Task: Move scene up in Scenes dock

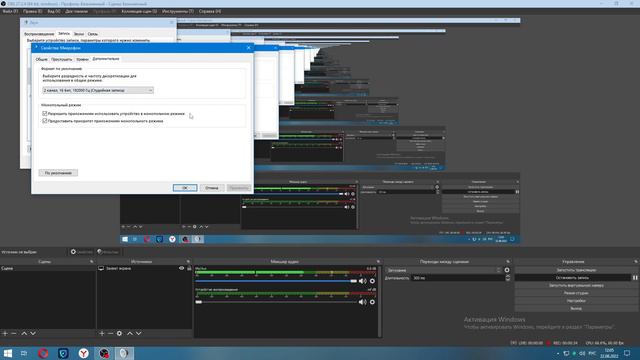Action: click(x=24, y=333)
